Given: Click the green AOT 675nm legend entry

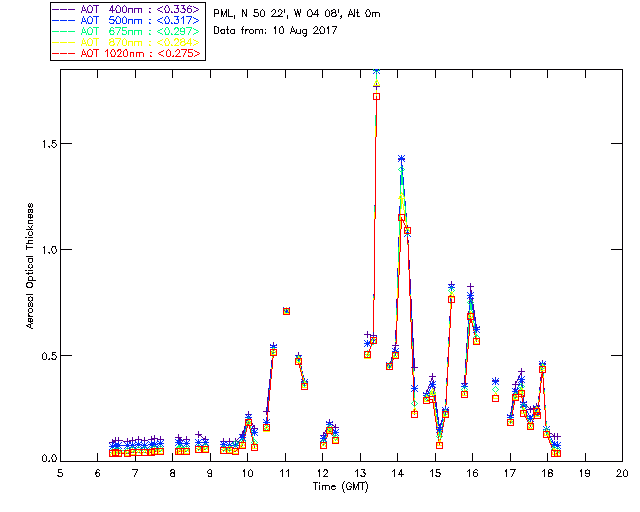Looking at the screenshot, I should pos(138,31).
